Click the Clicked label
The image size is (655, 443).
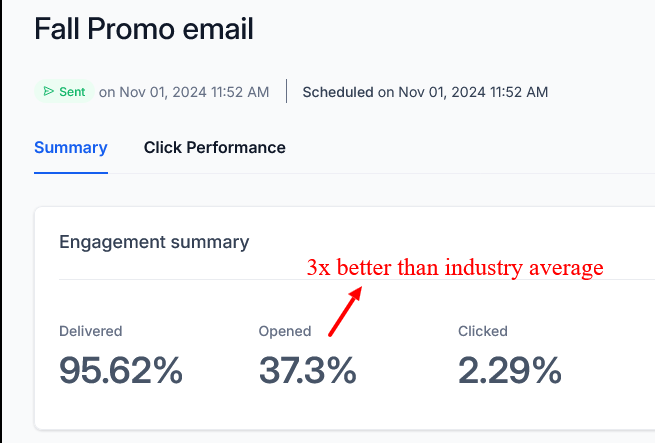pos(483,331)
